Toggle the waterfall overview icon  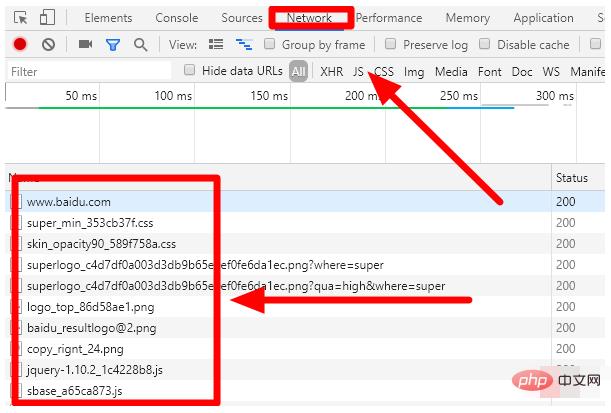tap(243, 44)
